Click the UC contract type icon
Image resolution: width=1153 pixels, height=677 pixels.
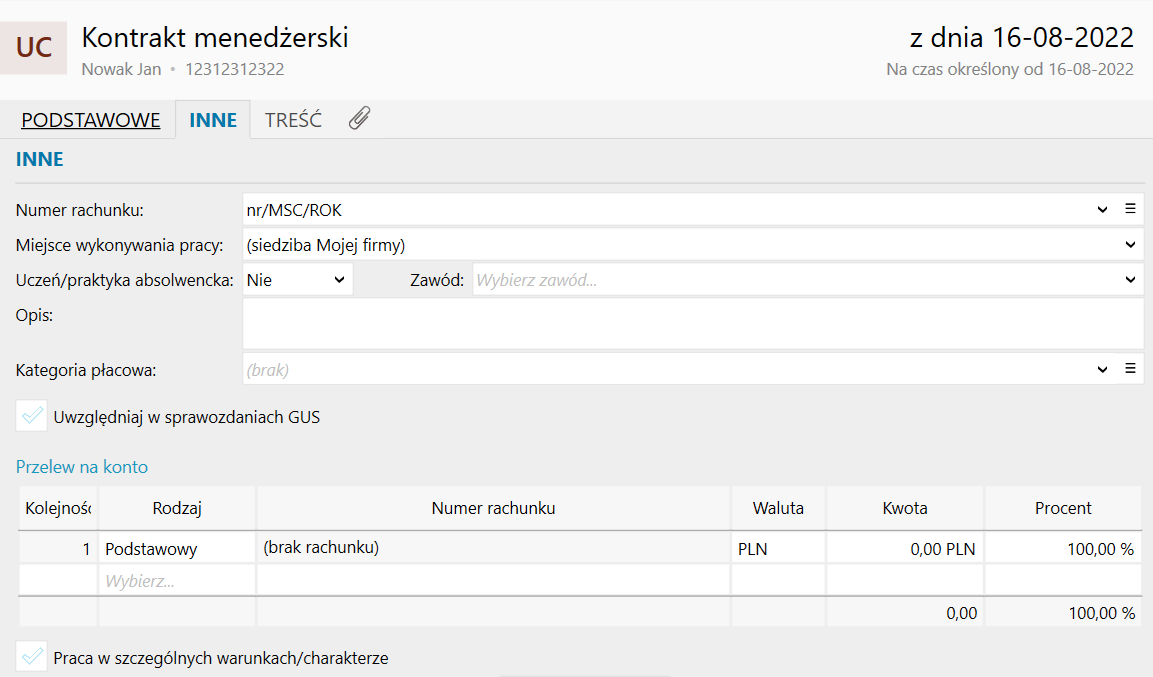34,47
